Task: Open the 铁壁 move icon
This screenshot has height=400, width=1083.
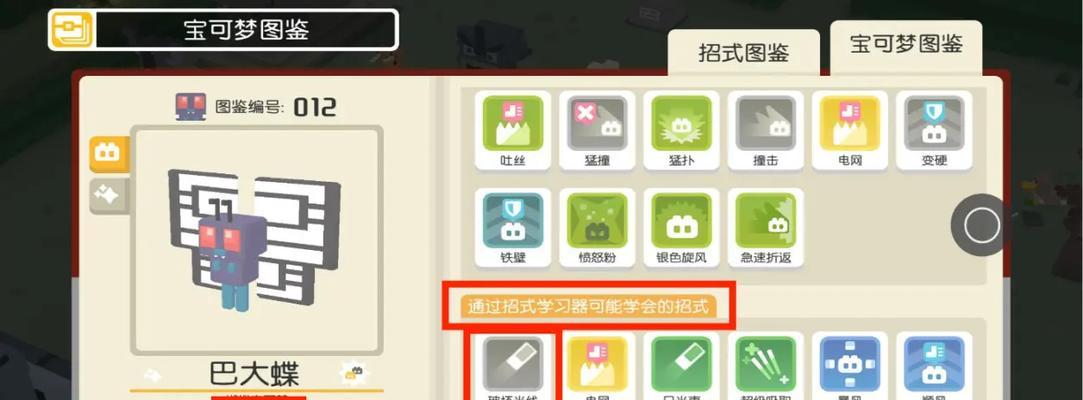Action: (x=512, y=227)
